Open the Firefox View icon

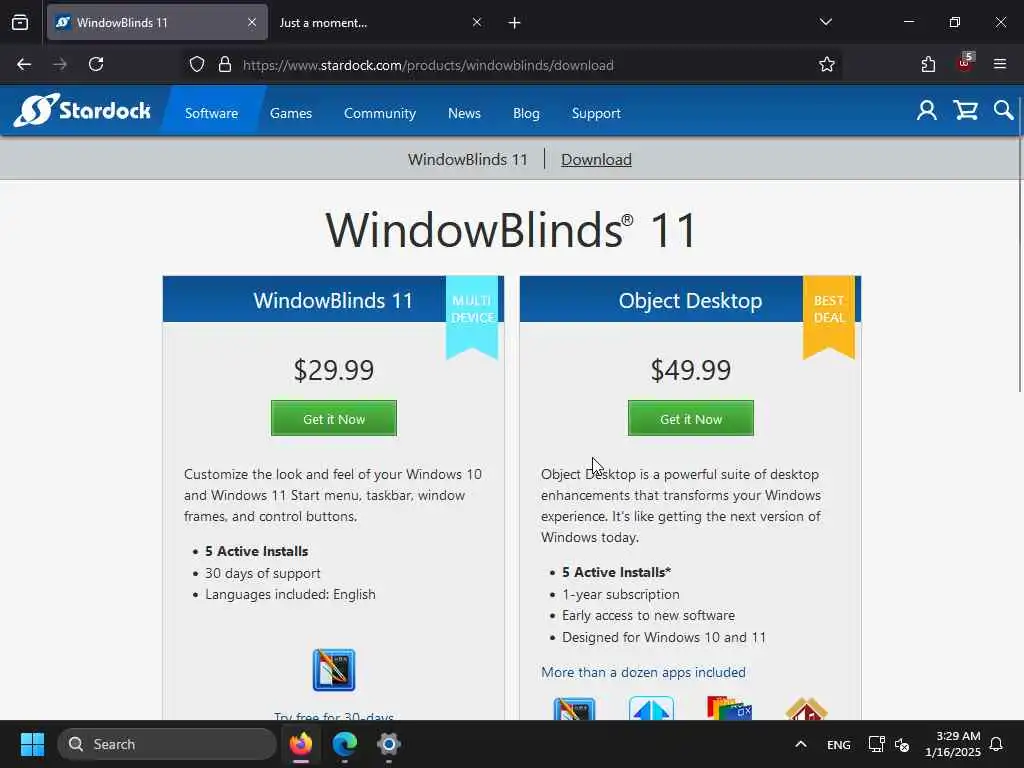point(20,22)
